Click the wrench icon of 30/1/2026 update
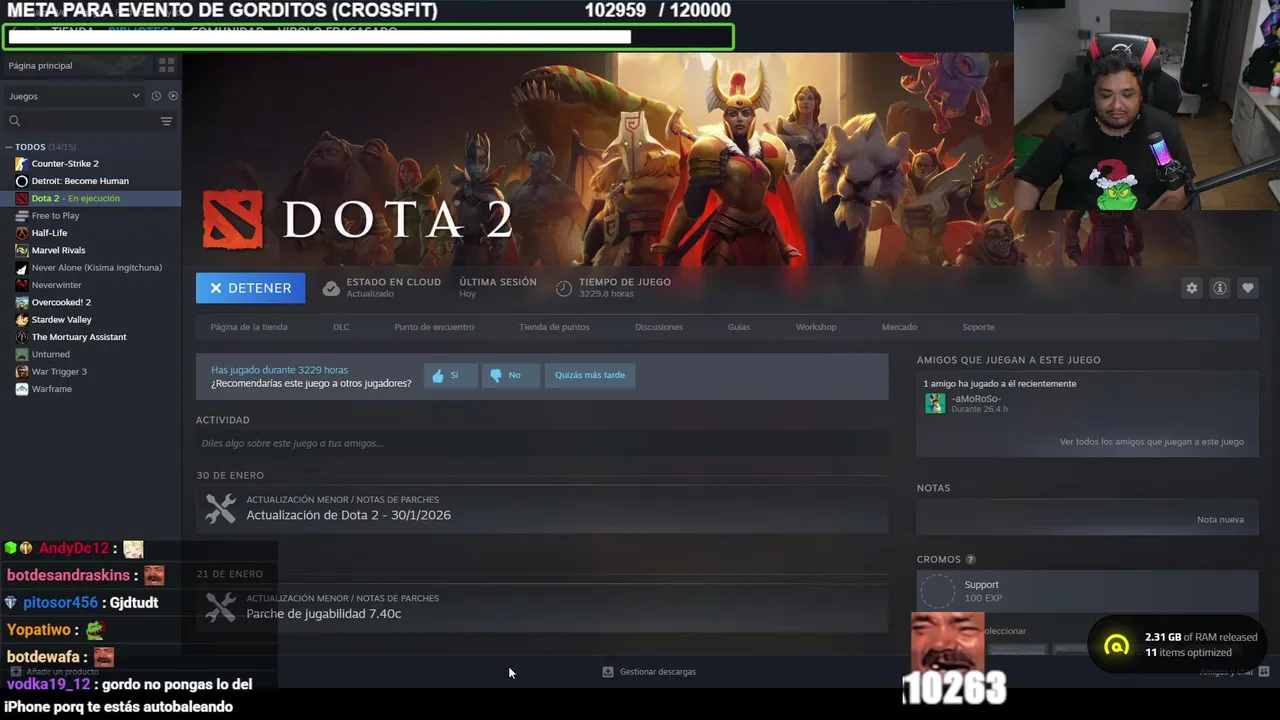The image size is (1280, 720). [x=220, y=508]
